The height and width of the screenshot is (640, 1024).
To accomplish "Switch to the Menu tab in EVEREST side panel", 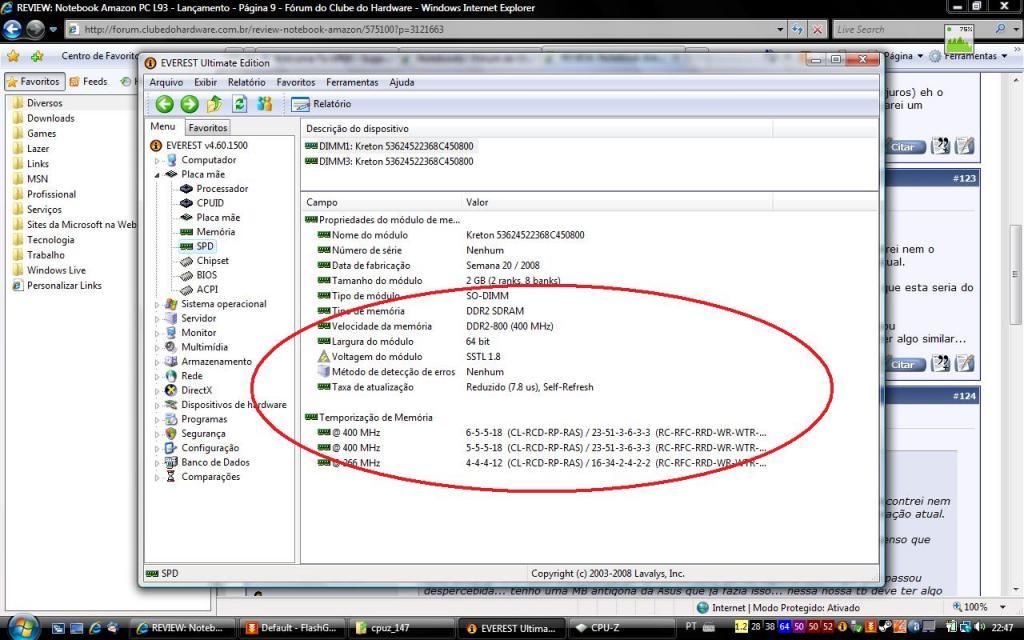I will click(x=163, y=127).
